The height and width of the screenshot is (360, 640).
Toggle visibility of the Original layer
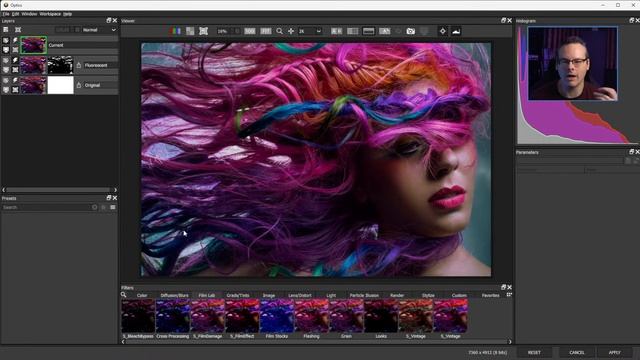(6, 80)
